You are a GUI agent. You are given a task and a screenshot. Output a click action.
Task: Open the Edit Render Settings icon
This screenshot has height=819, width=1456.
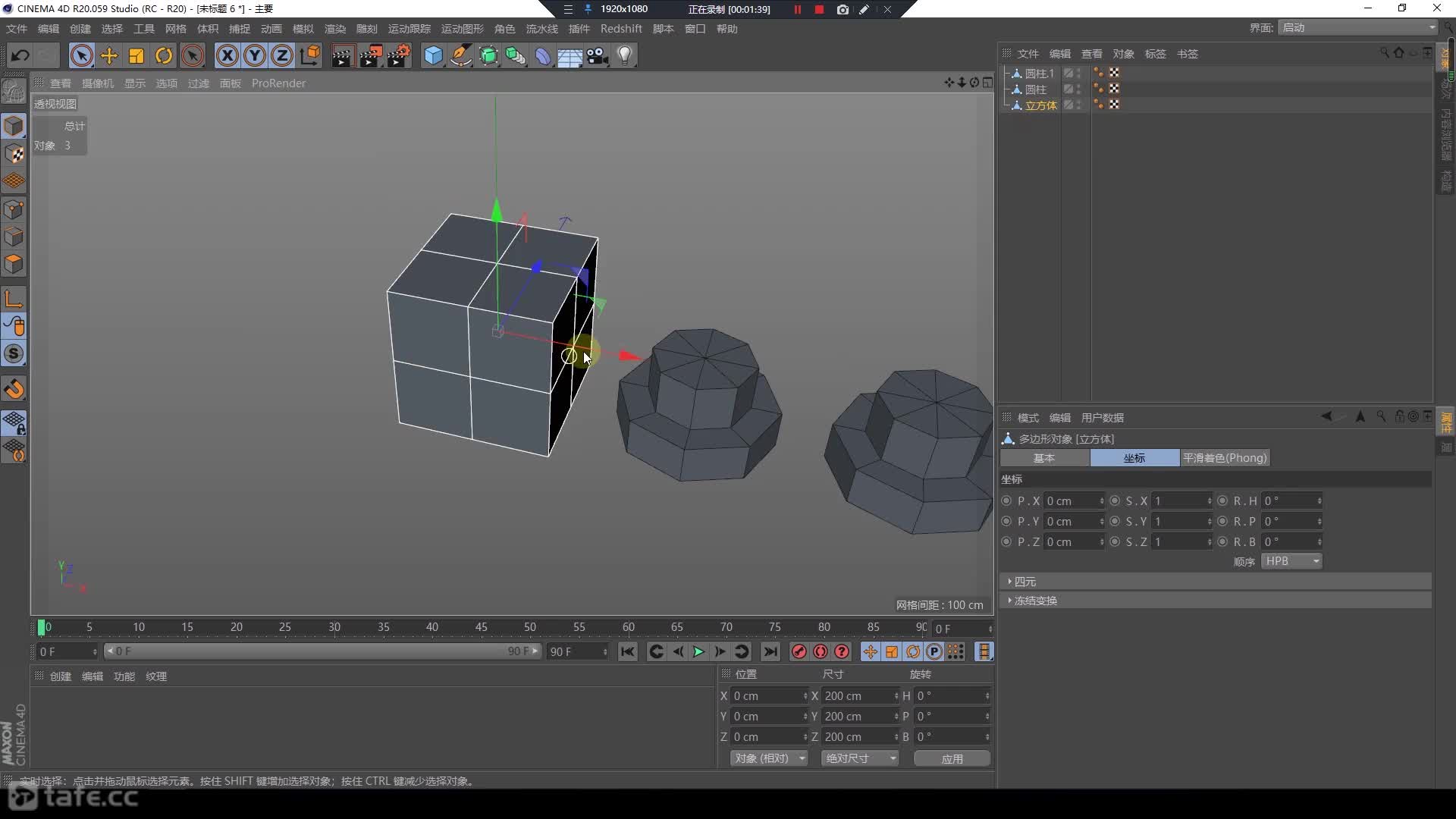pos(399,55)
